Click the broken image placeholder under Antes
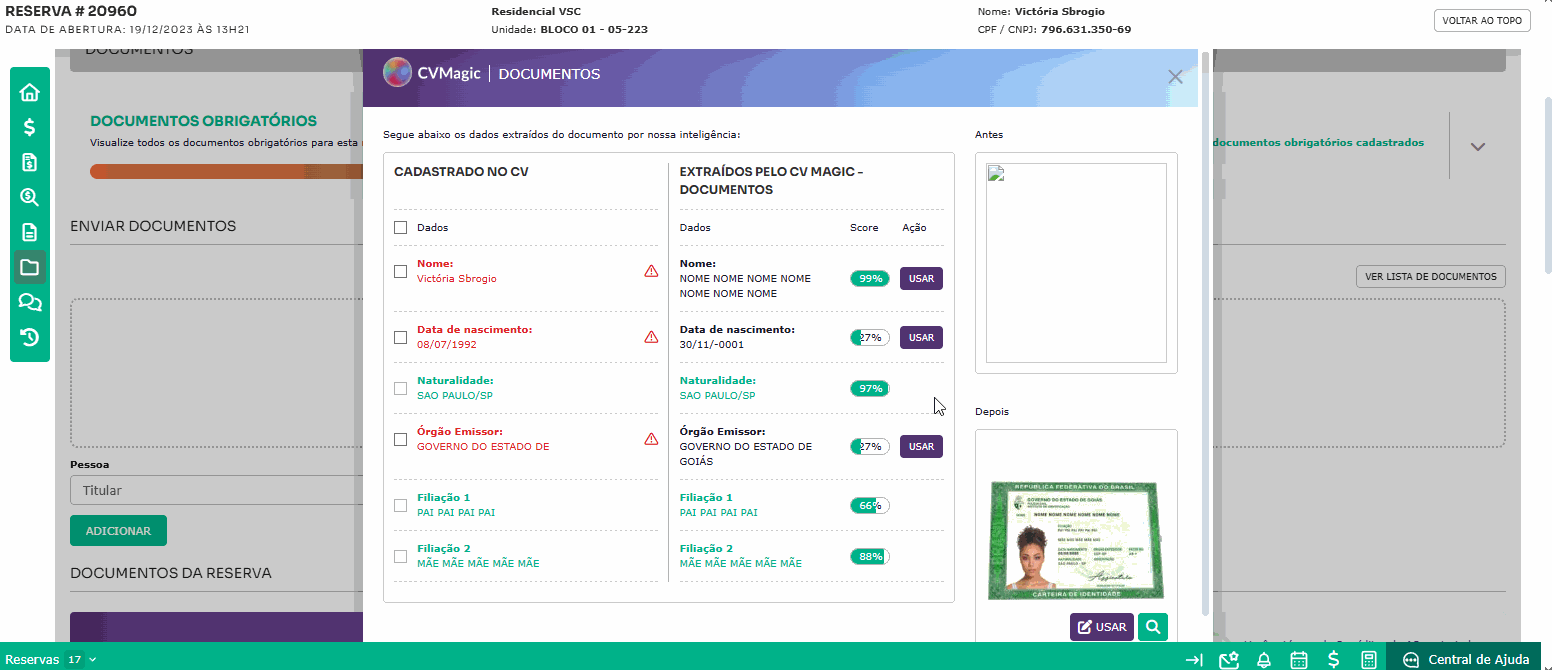The height and width of the screenshot is (670, 1552). [x=1076, y=263]
